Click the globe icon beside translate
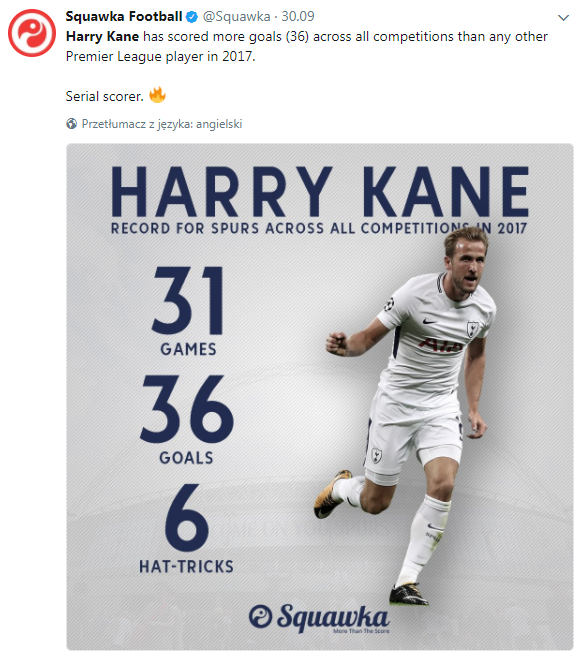 [72, 124]
